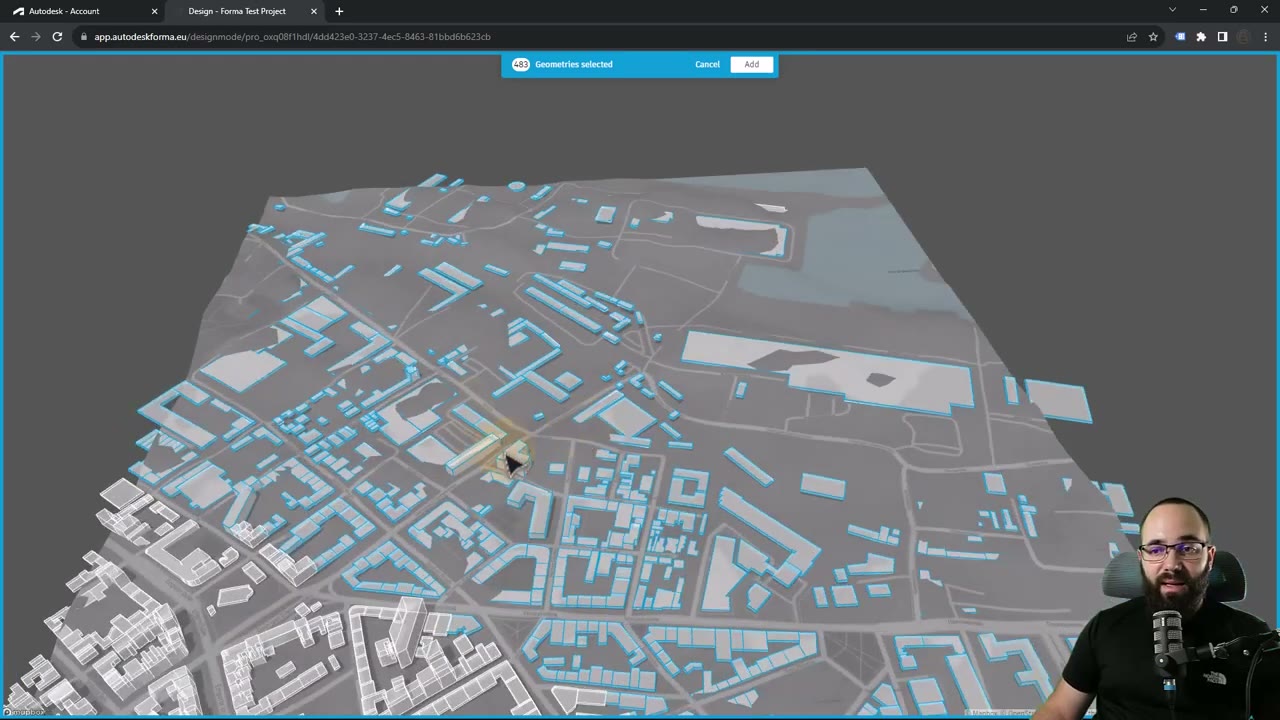Open the blue extension icon in toolbar
Image resolution: width=1280 pixels, height=720 pixels.
coord(1180,37)
